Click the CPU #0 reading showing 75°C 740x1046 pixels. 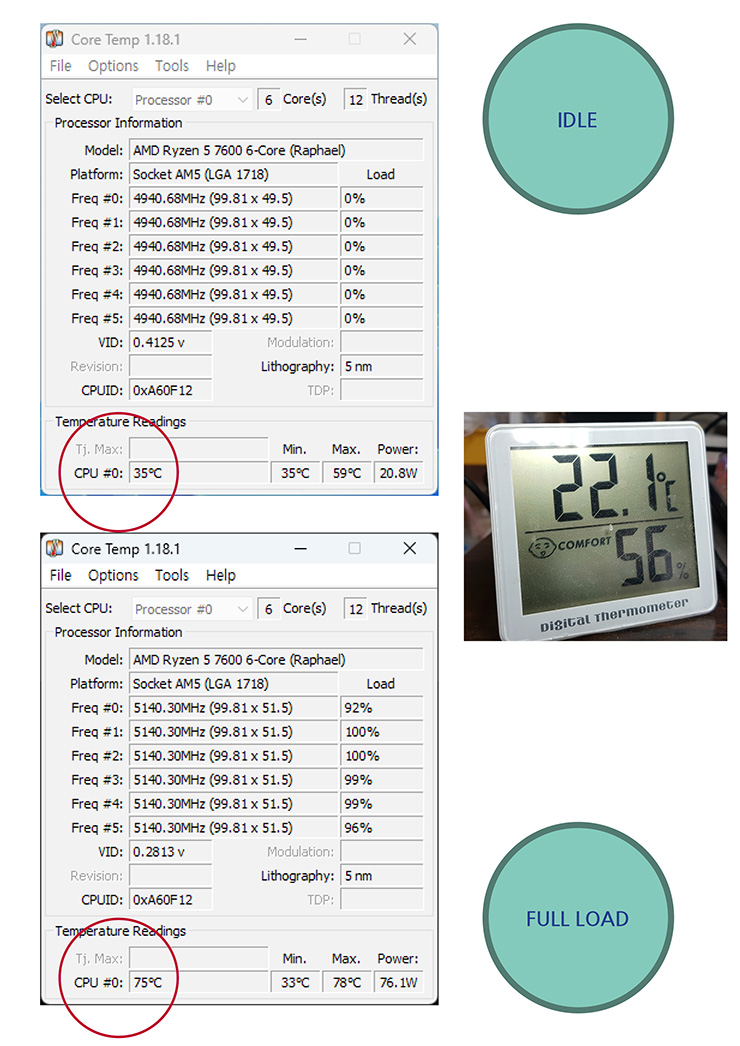(x=198, y=982)
